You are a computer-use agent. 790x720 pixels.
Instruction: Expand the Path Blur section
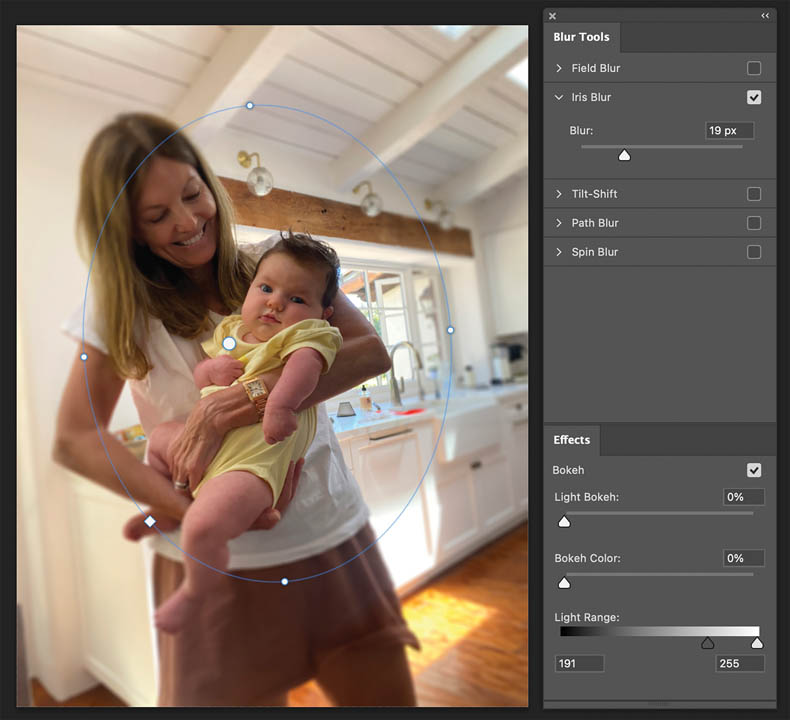[x=559, y=223]
